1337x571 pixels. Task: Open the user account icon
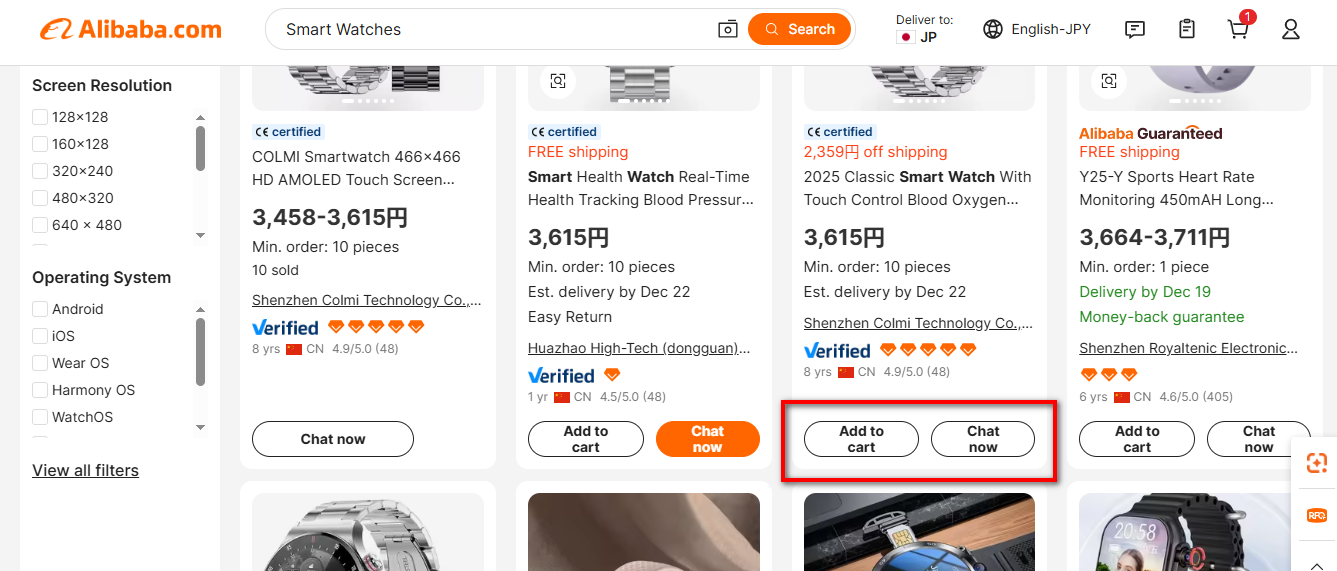coord(1290,29)
